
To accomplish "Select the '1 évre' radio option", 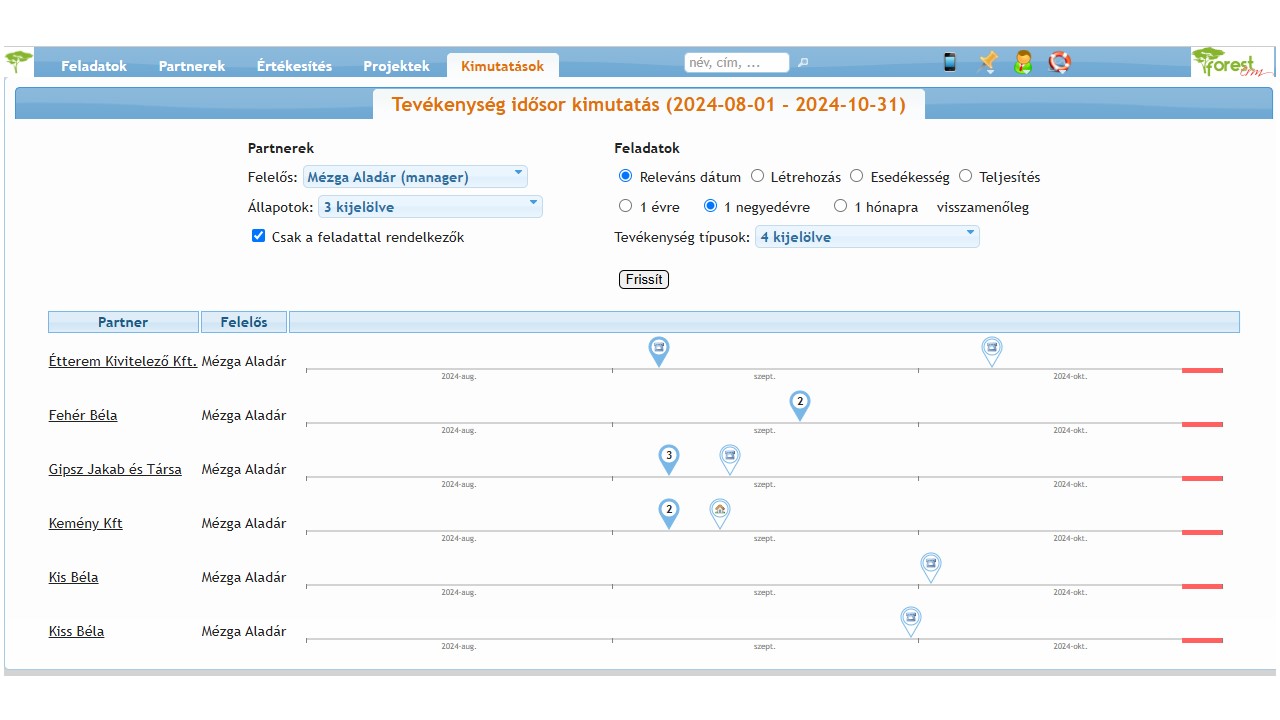I will pos(626,207).
